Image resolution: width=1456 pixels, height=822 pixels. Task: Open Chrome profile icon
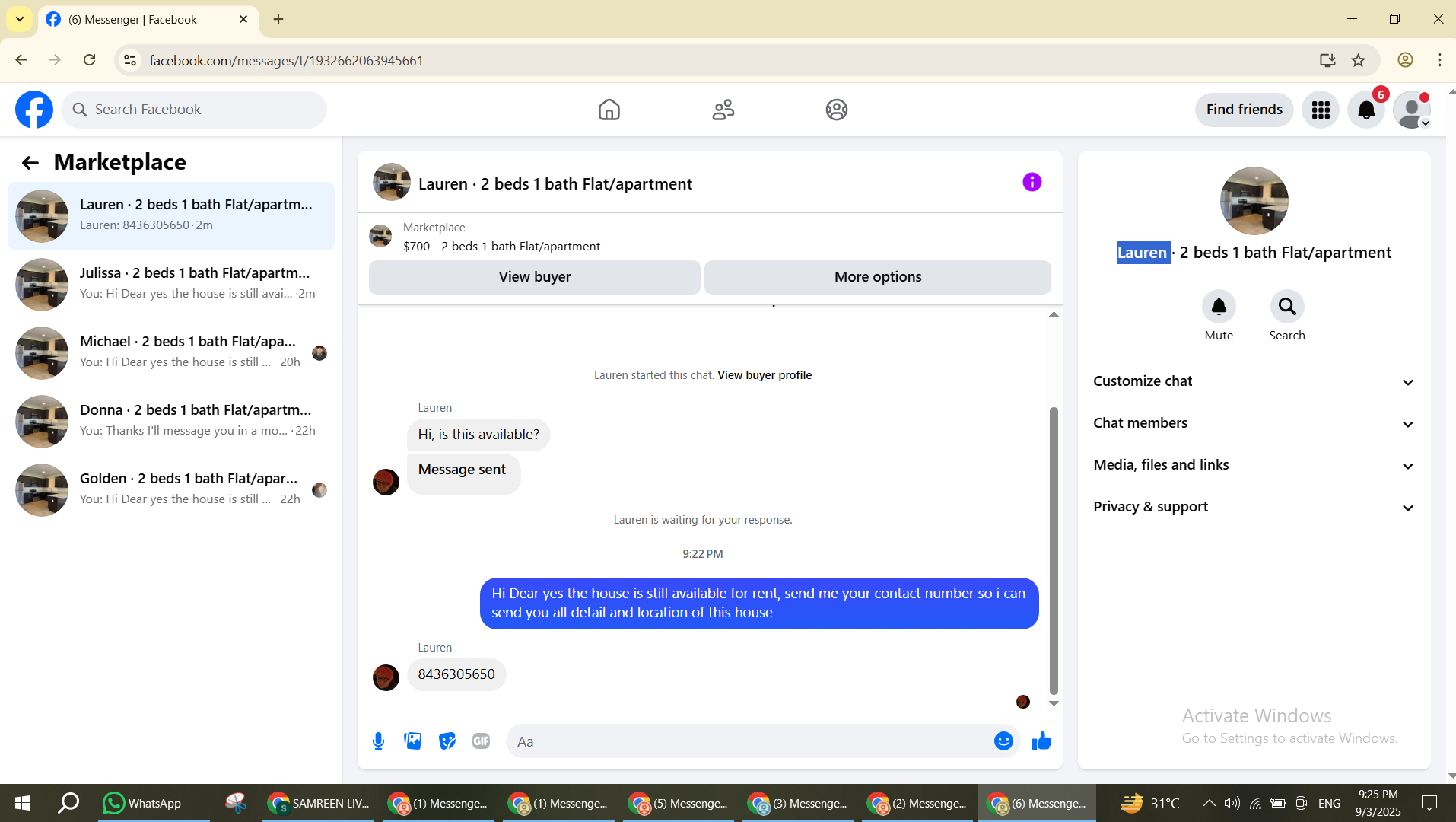[x=1405, y=60]
